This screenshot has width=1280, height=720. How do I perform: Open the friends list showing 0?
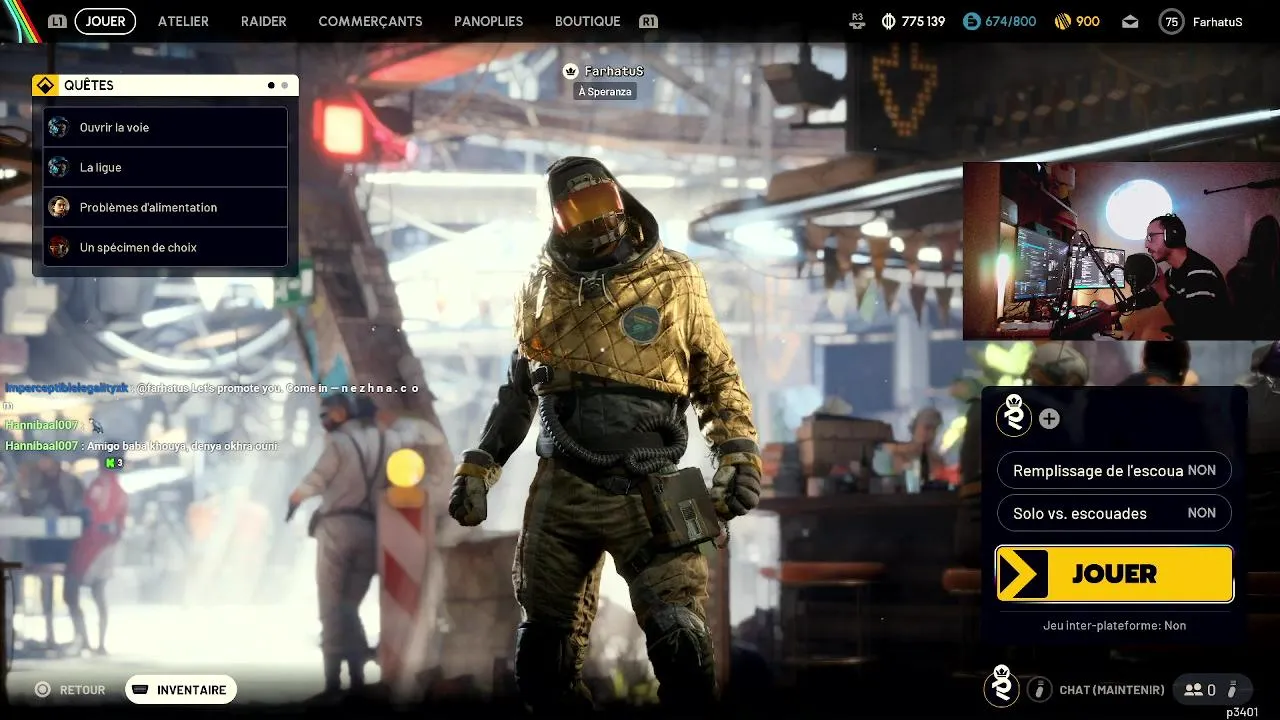tap(1199, 689)
